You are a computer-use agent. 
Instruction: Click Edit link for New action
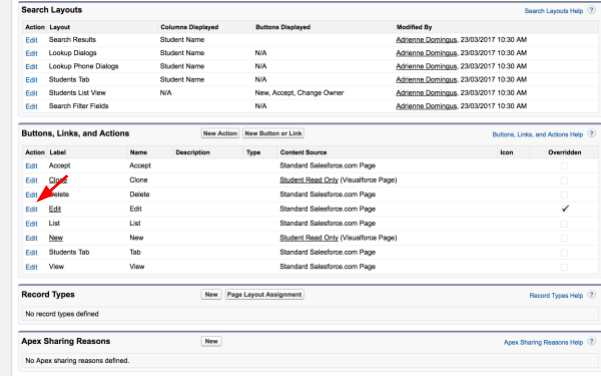31,238
